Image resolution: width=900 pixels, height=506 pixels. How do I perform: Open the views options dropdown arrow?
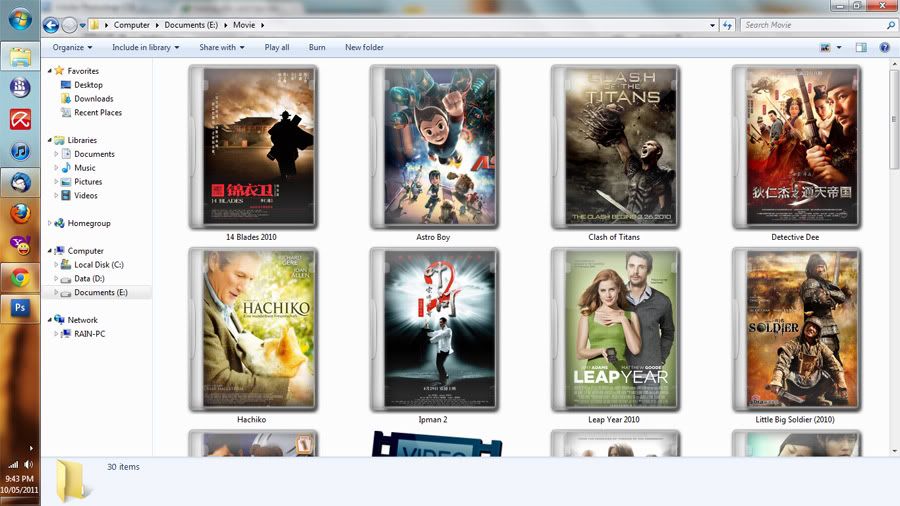point(839,48)
